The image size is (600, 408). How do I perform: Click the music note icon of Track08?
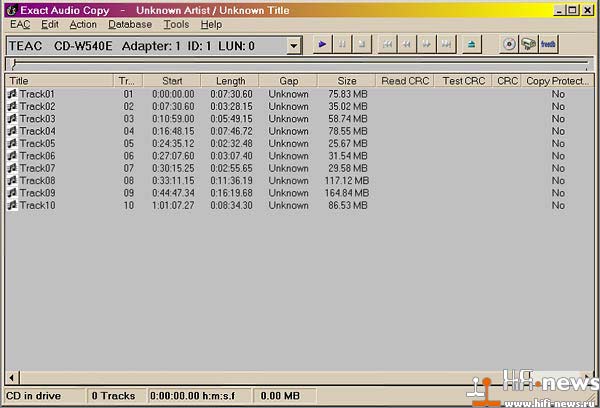[x=13, y=180]
